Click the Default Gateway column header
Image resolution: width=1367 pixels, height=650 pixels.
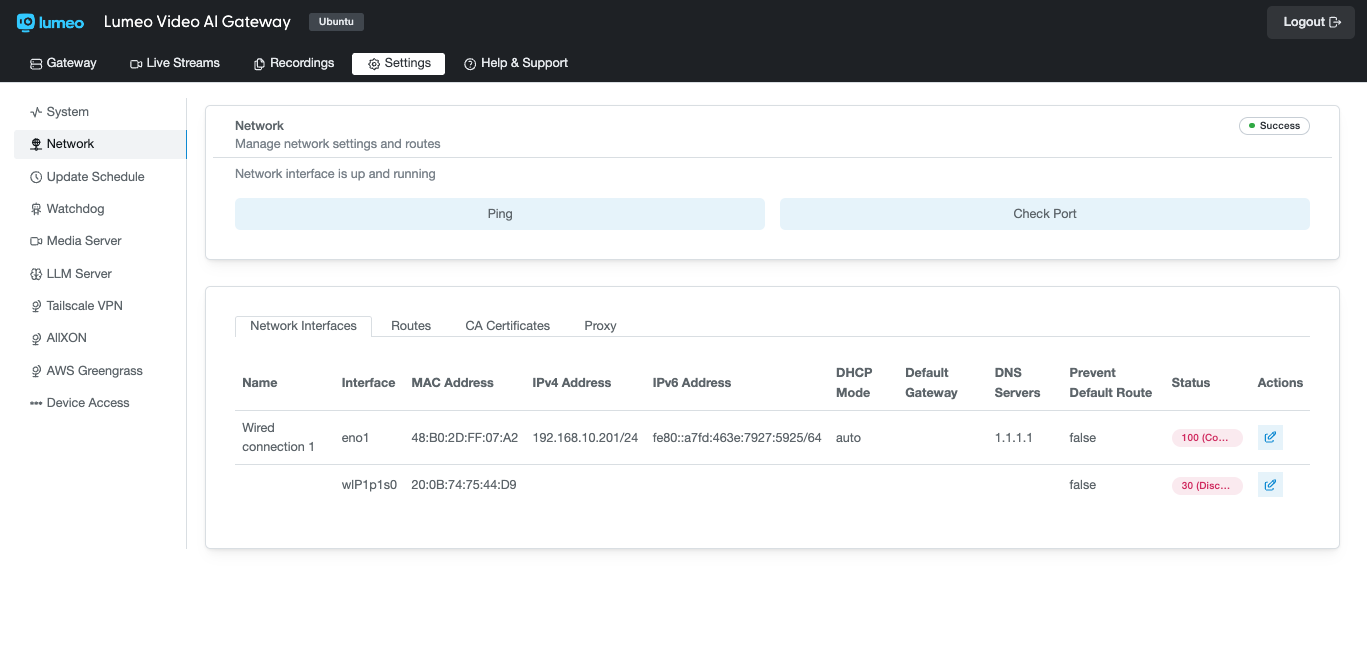point(931,383)
